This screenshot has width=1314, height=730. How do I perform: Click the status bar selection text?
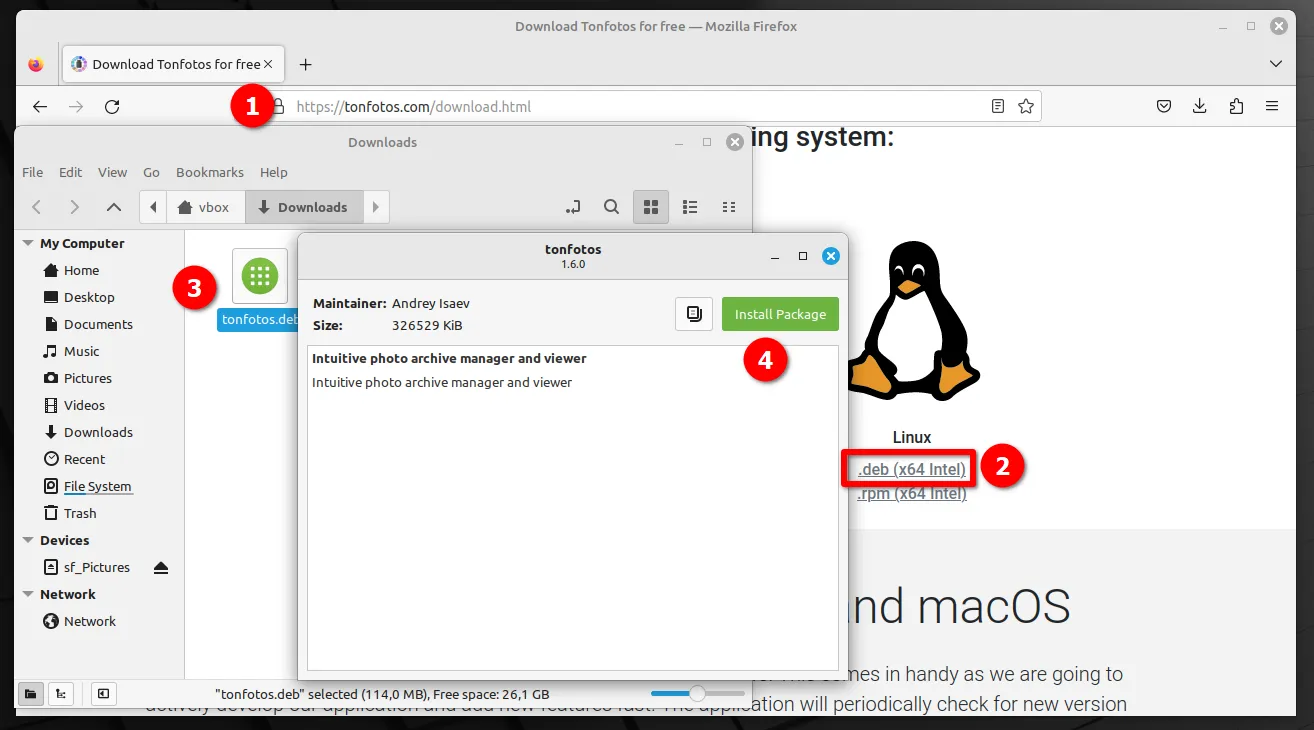point(382,694)
